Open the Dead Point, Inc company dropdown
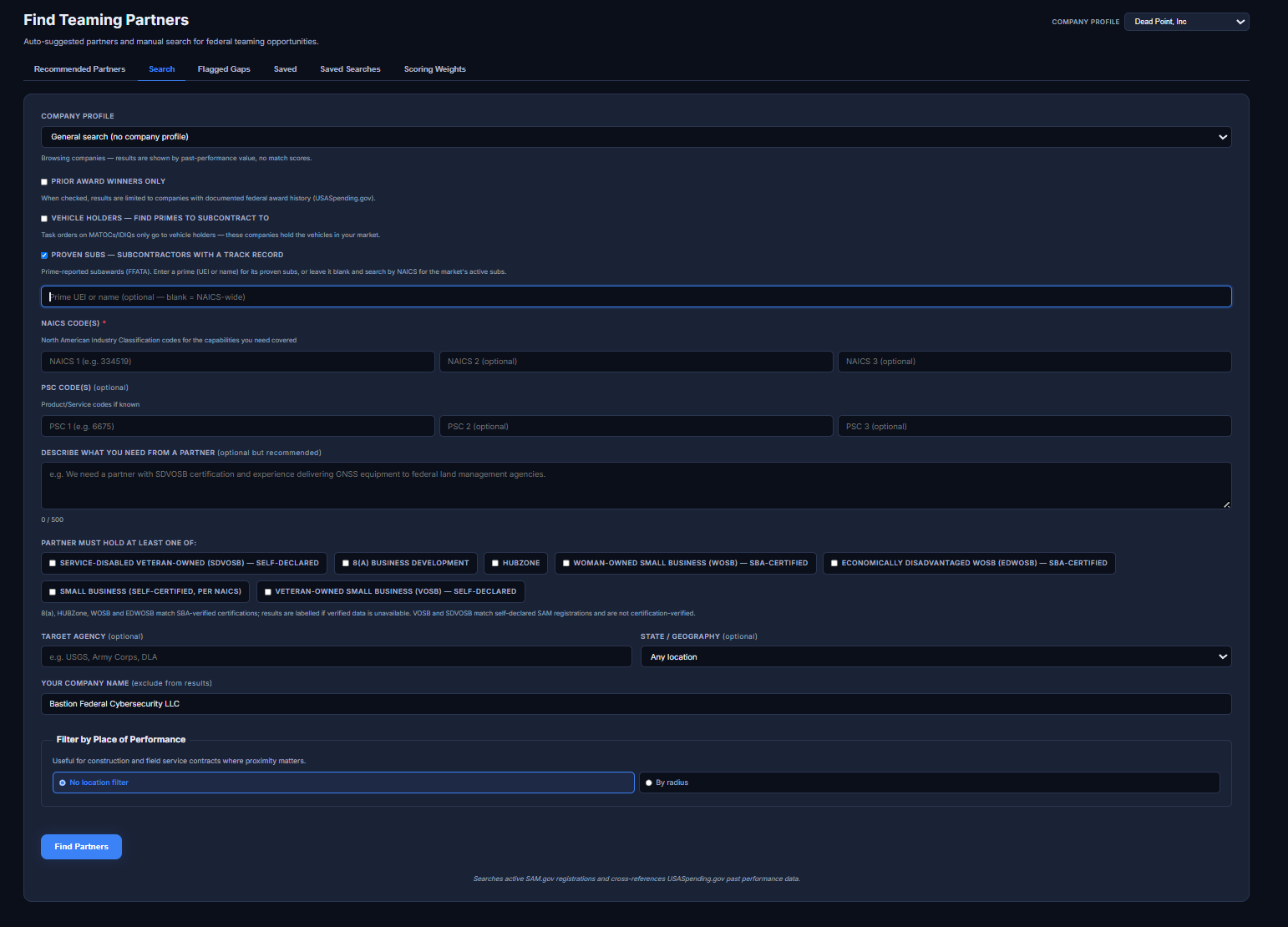 click(1187, 22)
